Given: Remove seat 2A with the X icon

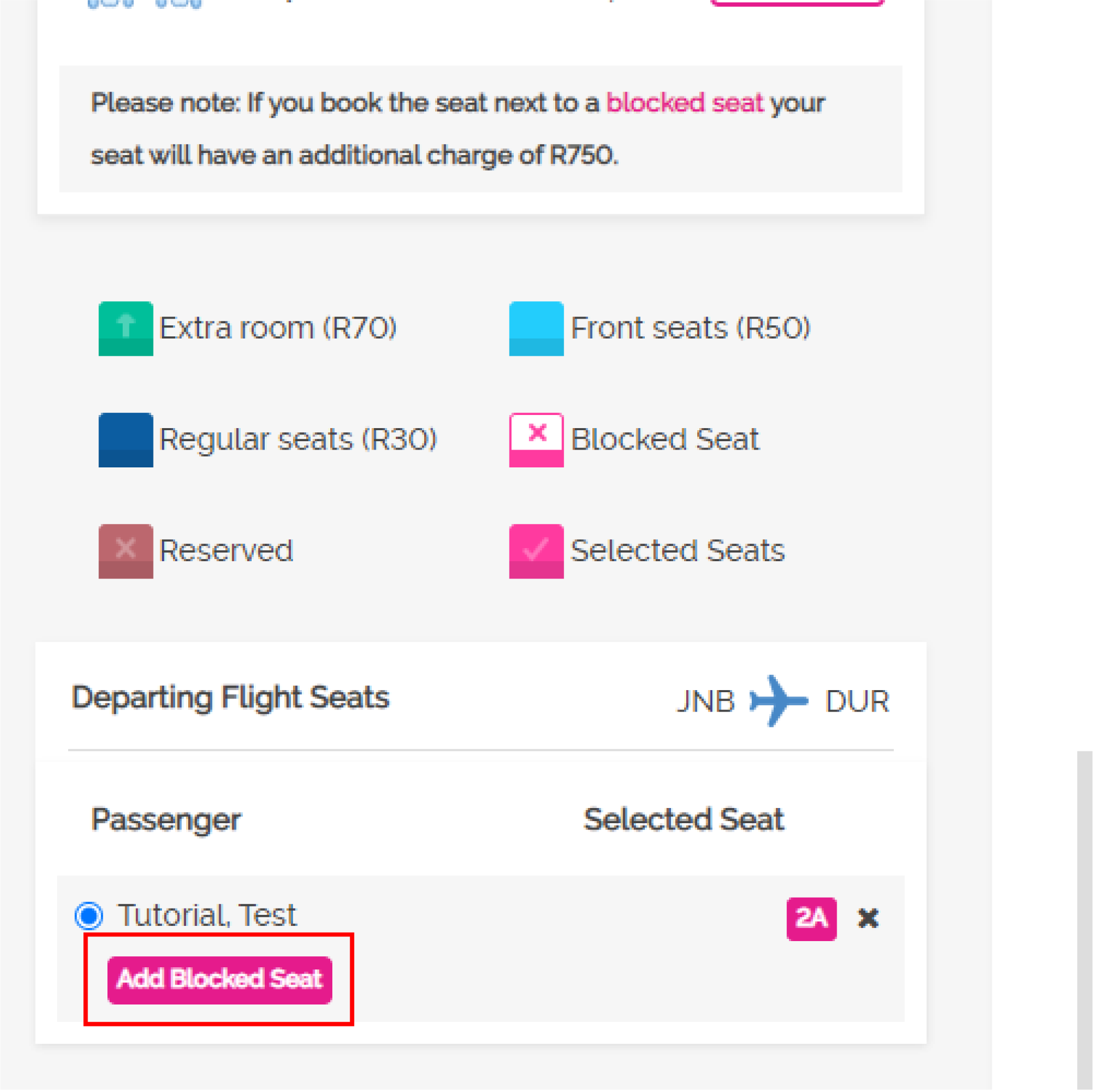Looking at the screenshot, I should point(868,919).
